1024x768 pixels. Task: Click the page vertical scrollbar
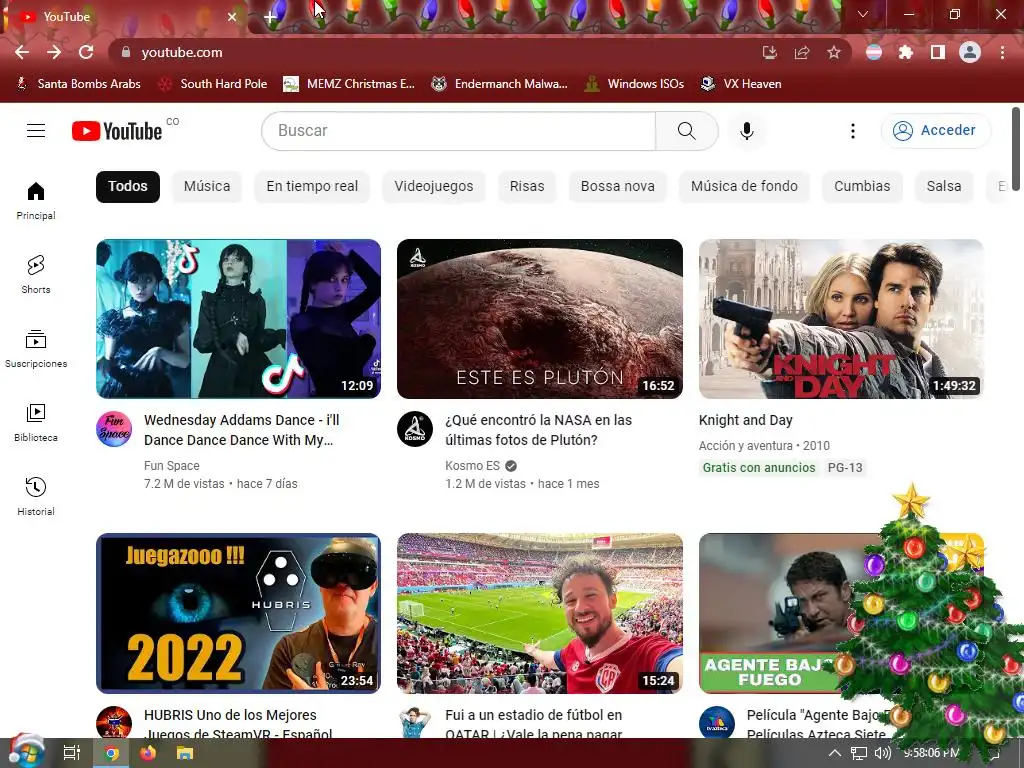[1016, 150]
